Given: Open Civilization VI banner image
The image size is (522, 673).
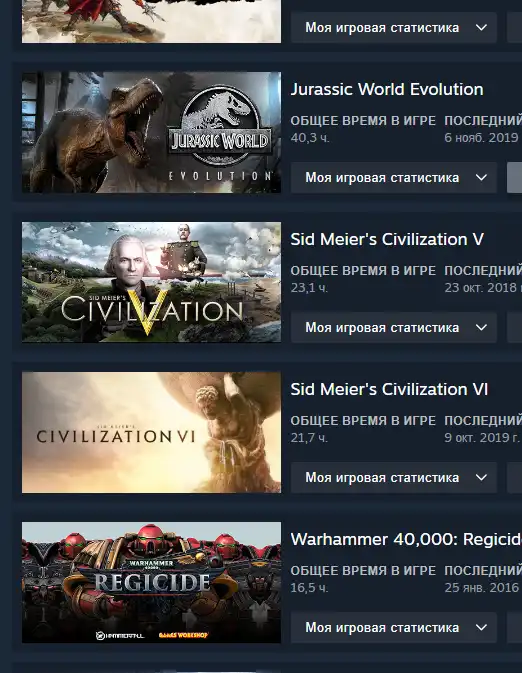Looking at the screenshot, I should (x=152, y=432).
